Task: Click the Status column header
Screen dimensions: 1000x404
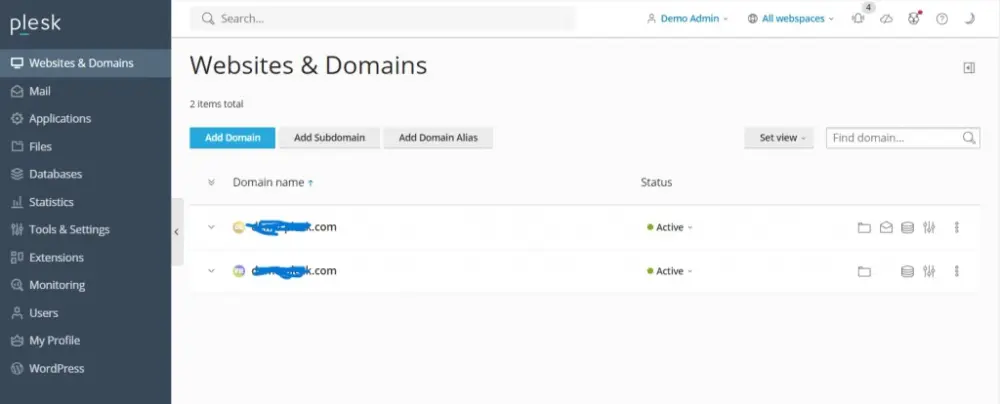Action: point(656,183)
